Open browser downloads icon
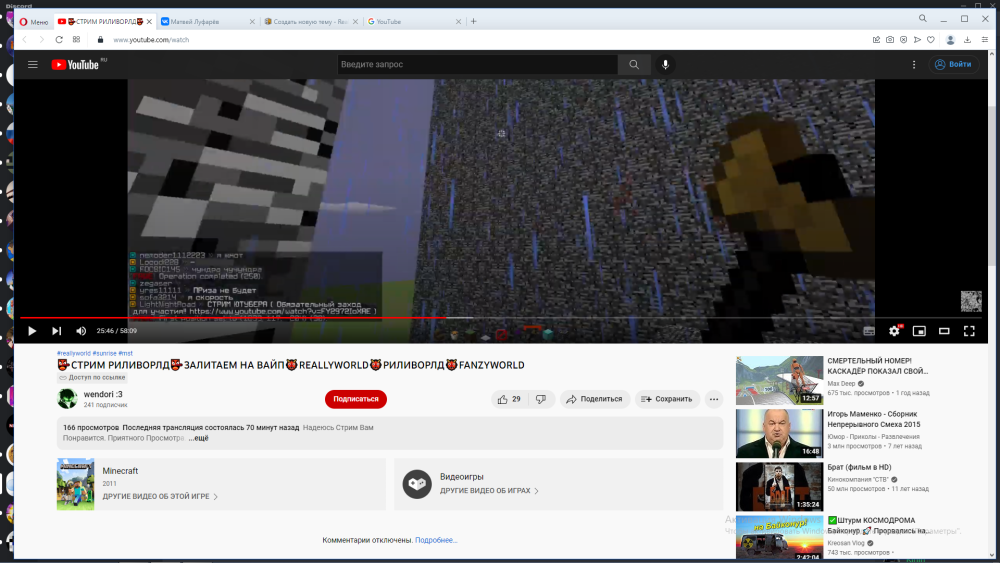Viewport: 1000px width, 563px height. tap(967, 40)
